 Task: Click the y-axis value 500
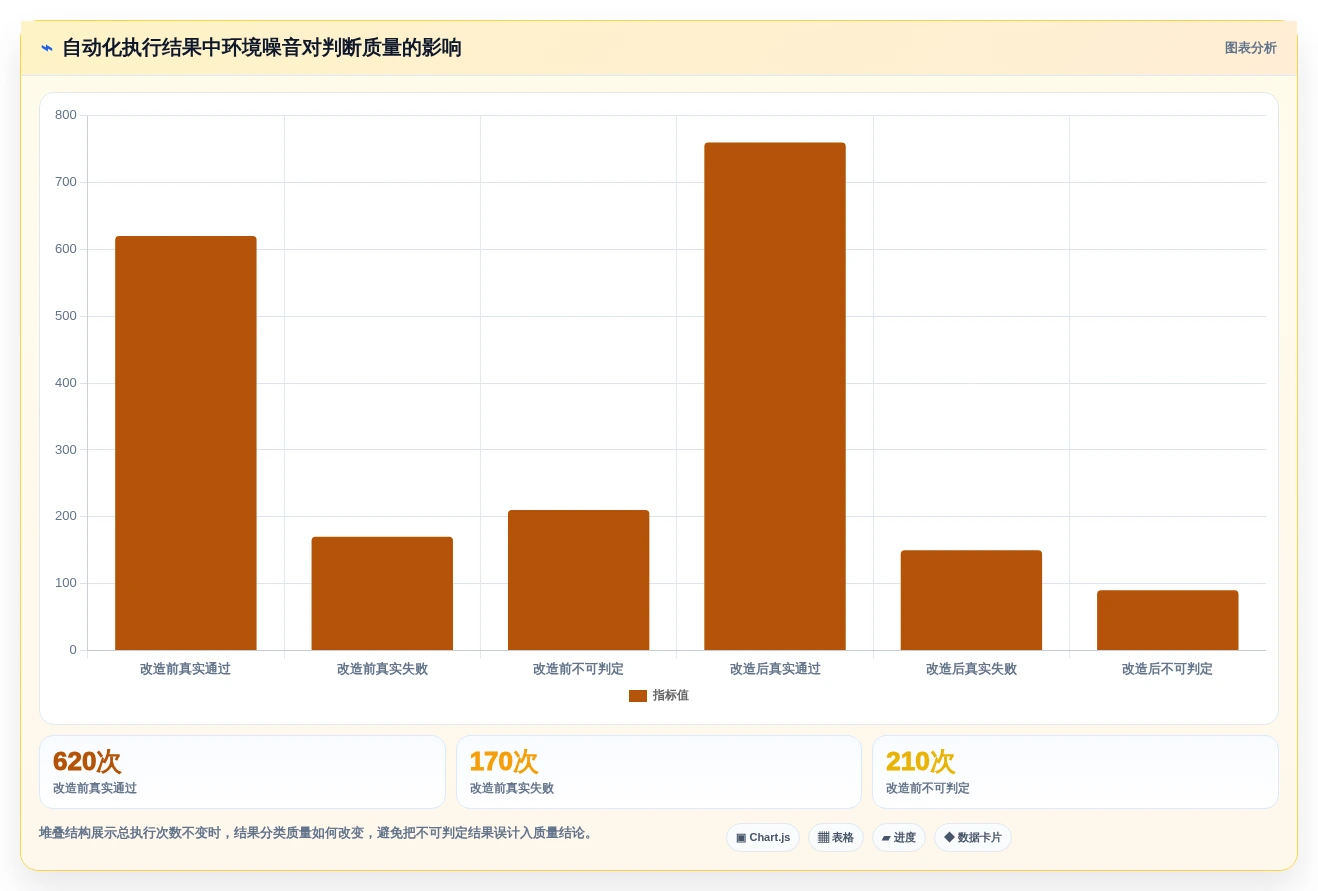pos(66,316)
